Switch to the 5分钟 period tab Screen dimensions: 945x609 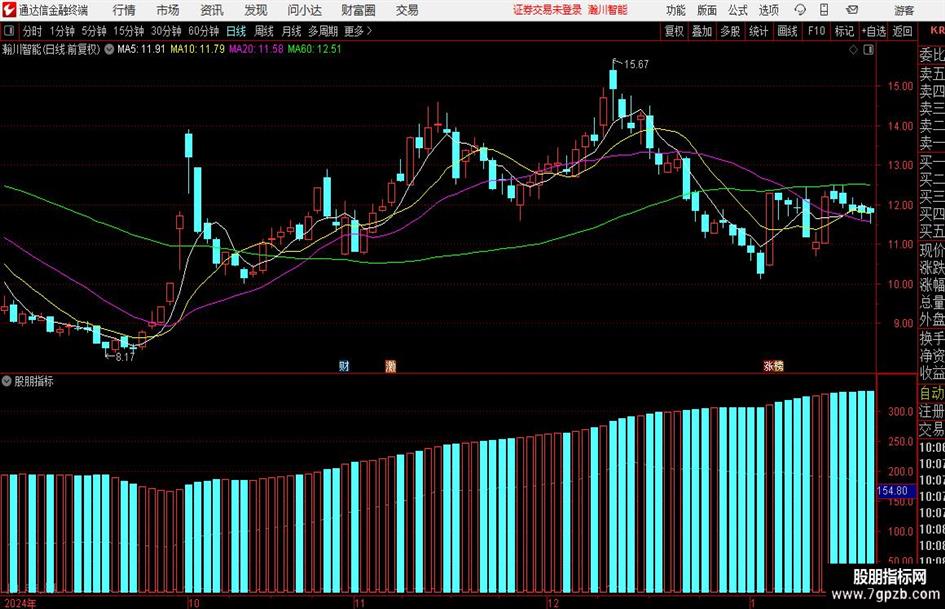[x=94, y=31]
